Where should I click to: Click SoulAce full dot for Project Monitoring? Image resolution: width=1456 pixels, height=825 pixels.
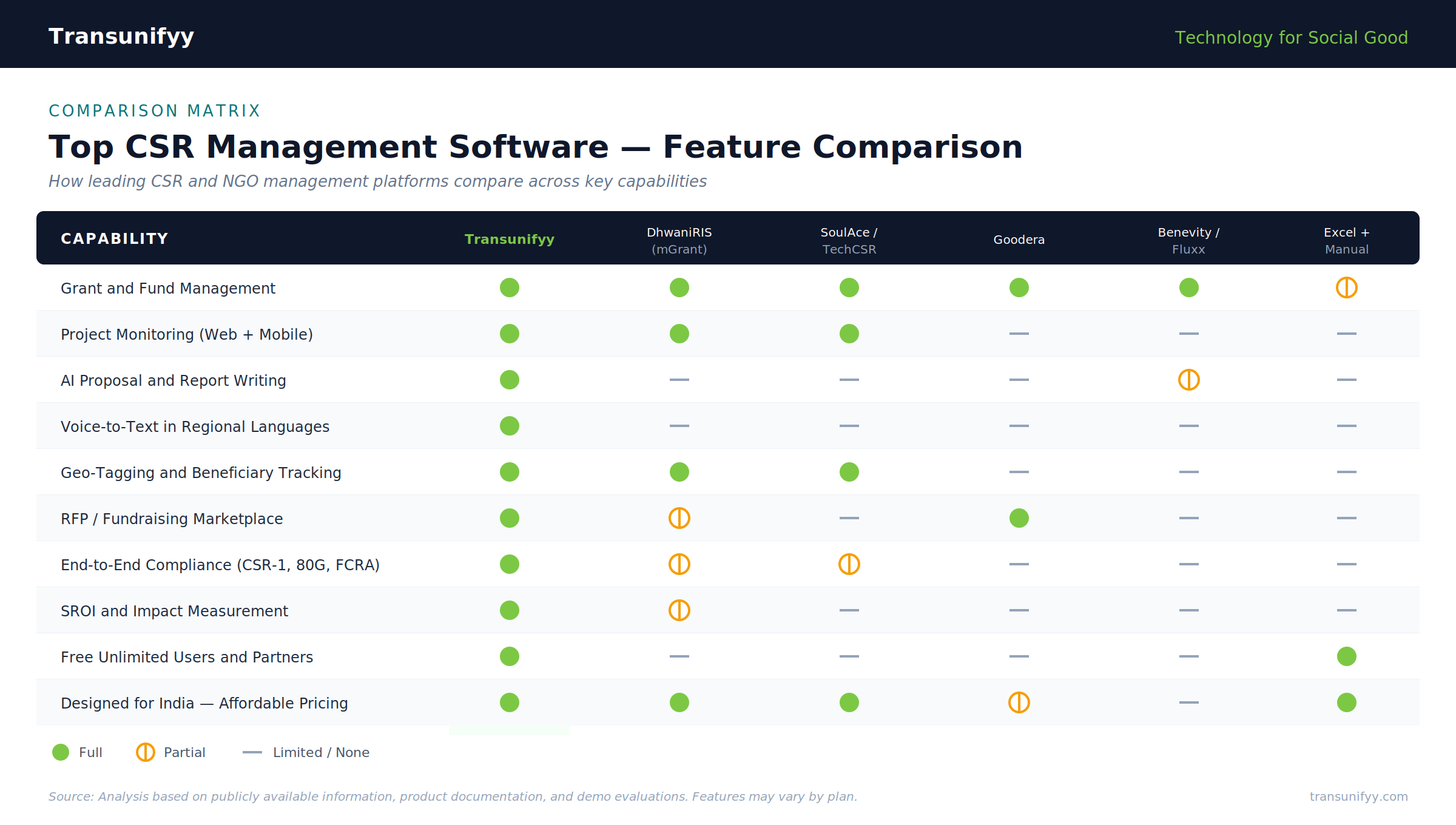(x=849, y=334)
